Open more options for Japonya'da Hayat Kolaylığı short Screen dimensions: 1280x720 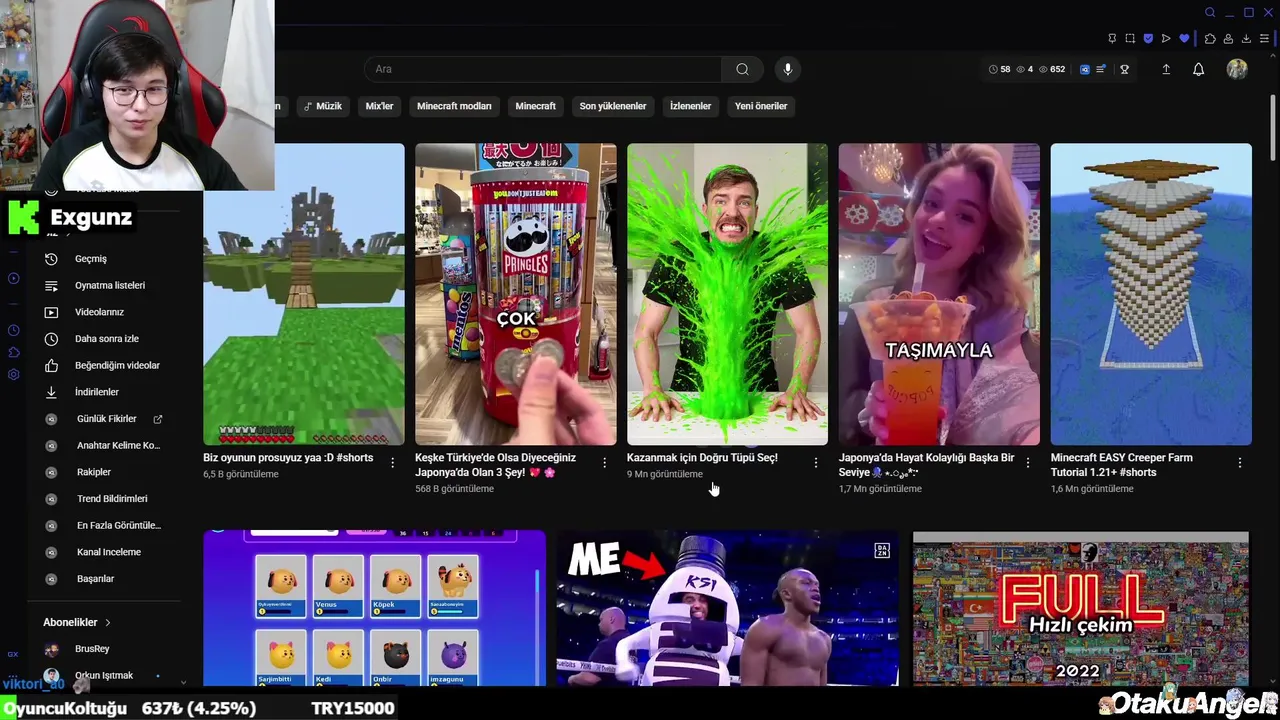click(x=1028, y=463)
